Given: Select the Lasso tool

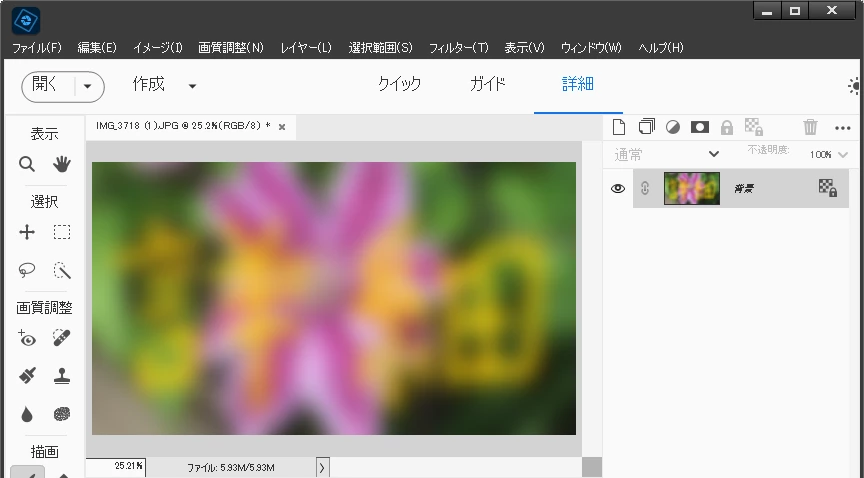Looking at the screenshot, I should 26,270.
